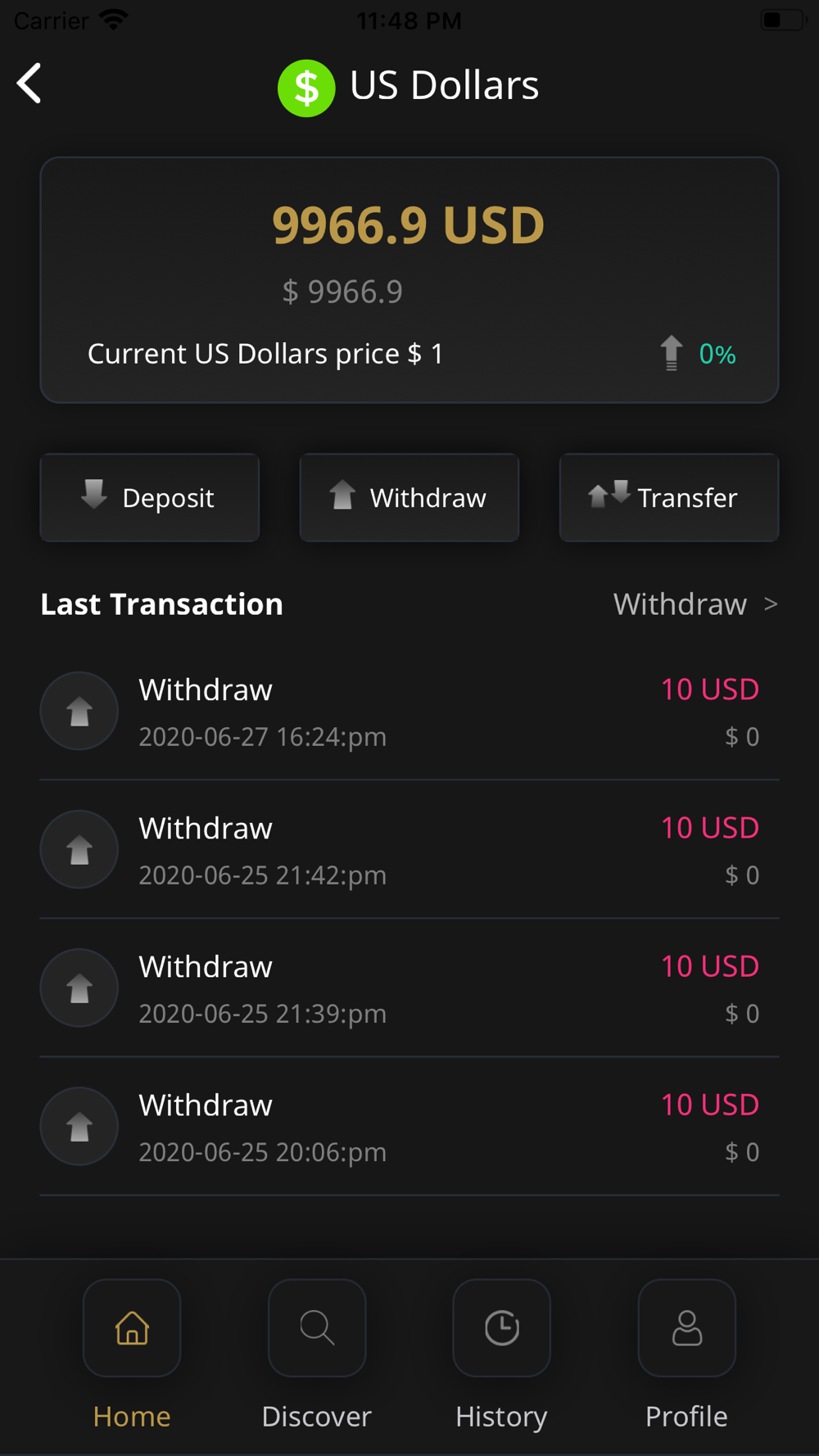This screenshot has height=1456, width=819.
Task: Tap withdraw icon on 21:42 transaction
Action: coord(79,849)
